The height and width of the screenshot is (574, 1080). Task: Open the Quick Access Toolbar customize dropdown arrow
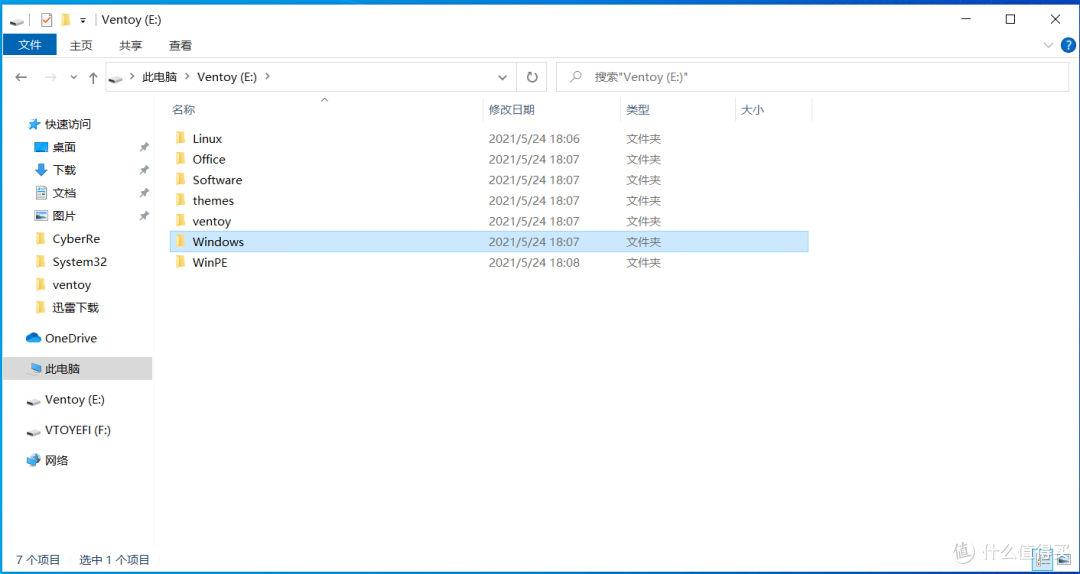click(x=83, y=21)
